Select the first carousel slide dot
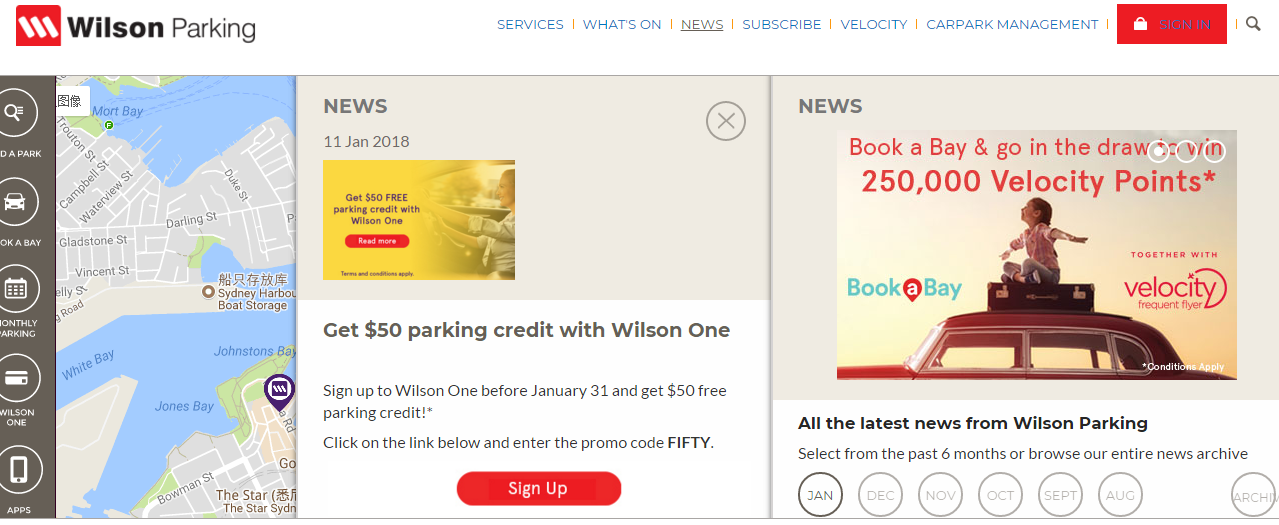1279x525 pixels. [x=1158, y=152]
